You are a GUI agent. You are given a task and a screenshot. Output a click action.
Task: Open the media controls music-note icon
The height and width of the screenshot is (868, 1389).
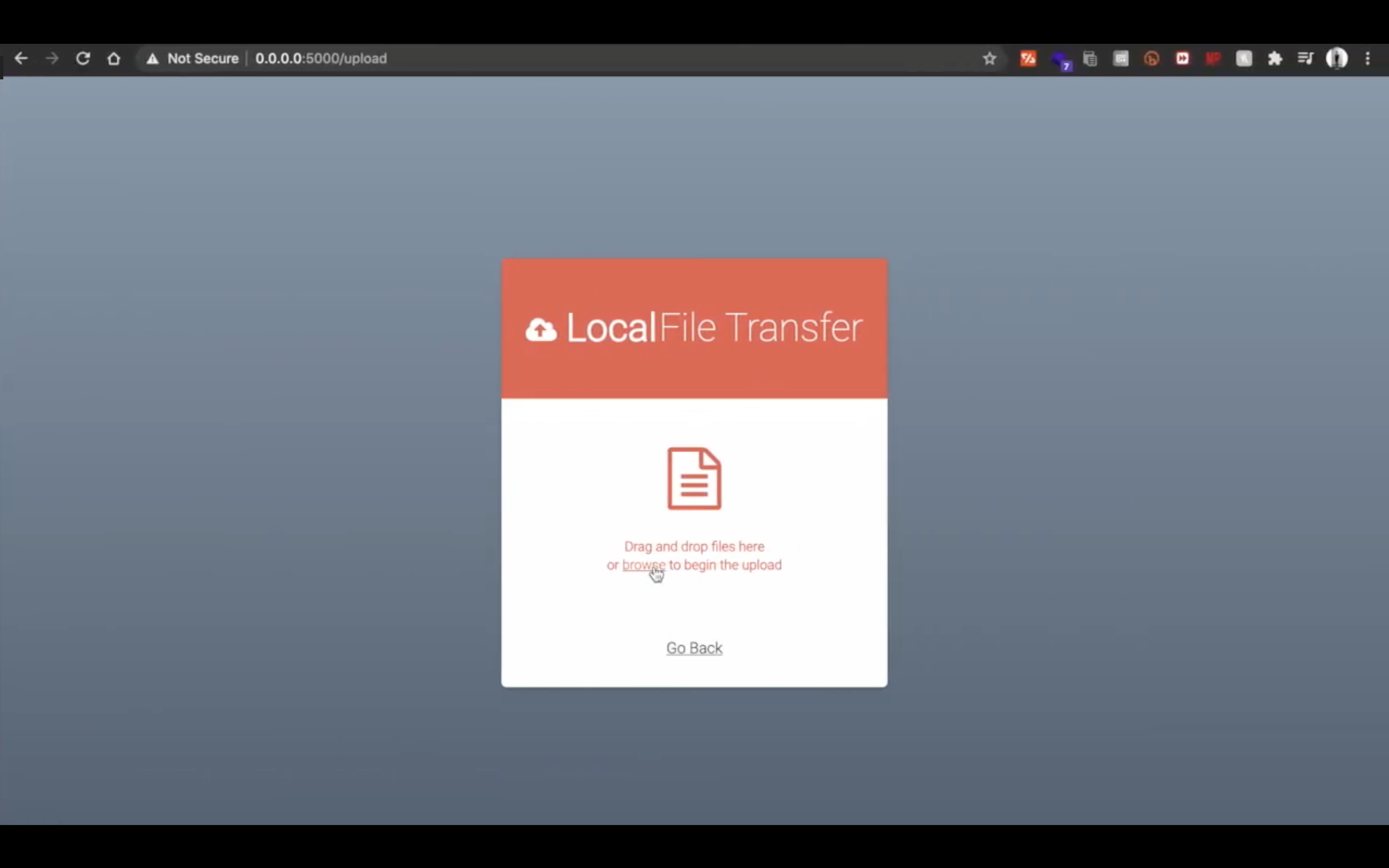tap(1305, 59)
